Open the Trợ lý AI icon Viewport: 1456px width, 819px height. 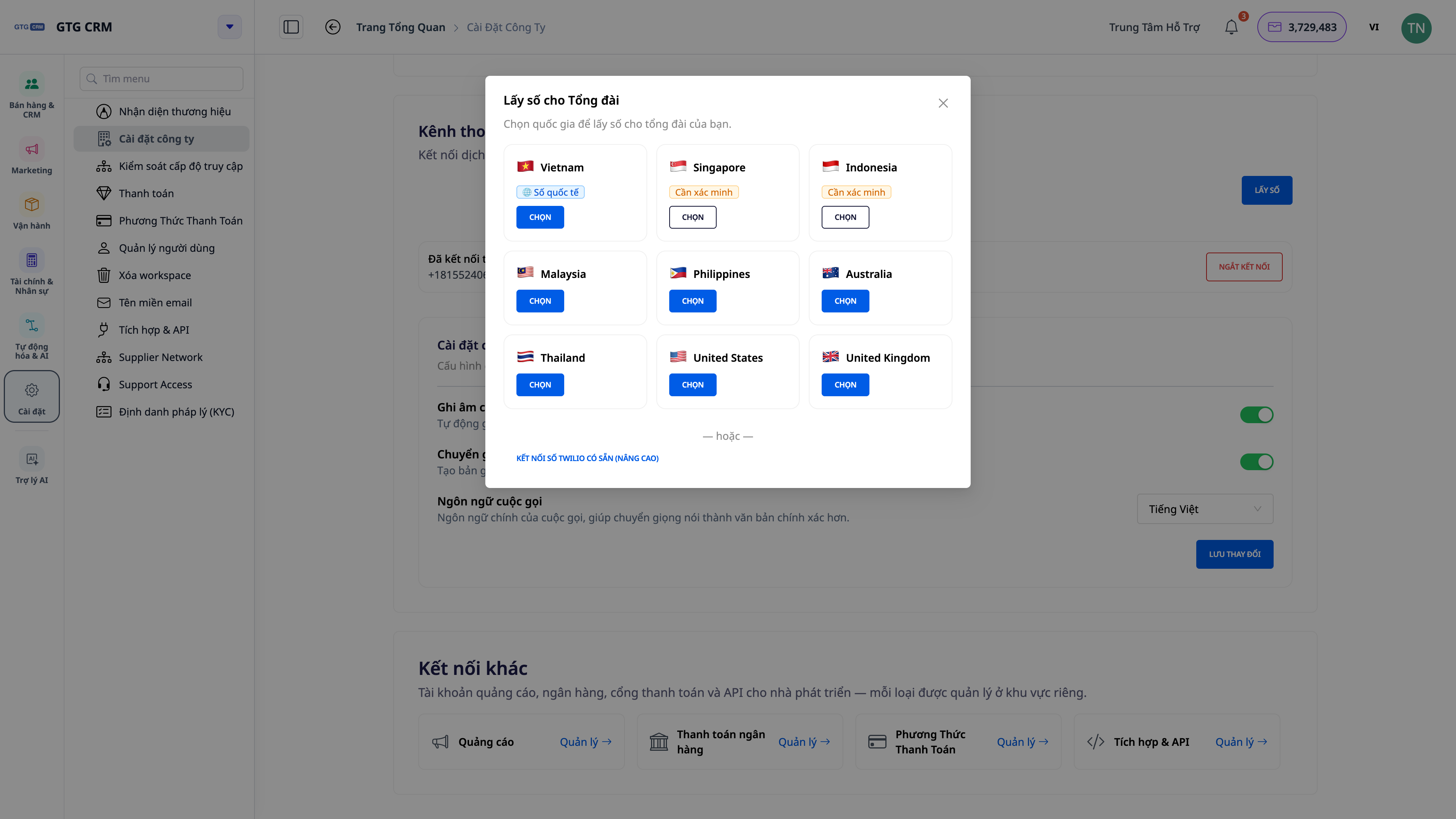[x=31, y=458]
